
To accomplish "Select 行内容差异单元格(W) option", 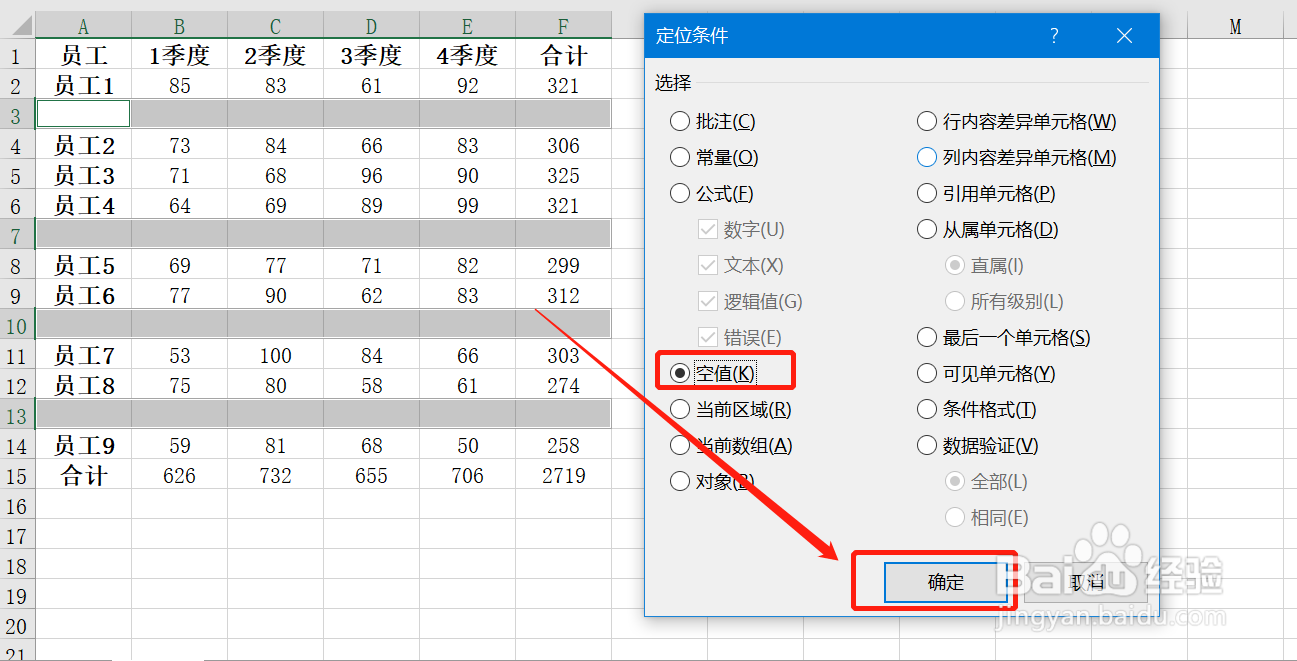I will pyautogui.click(x=927, y=120).
